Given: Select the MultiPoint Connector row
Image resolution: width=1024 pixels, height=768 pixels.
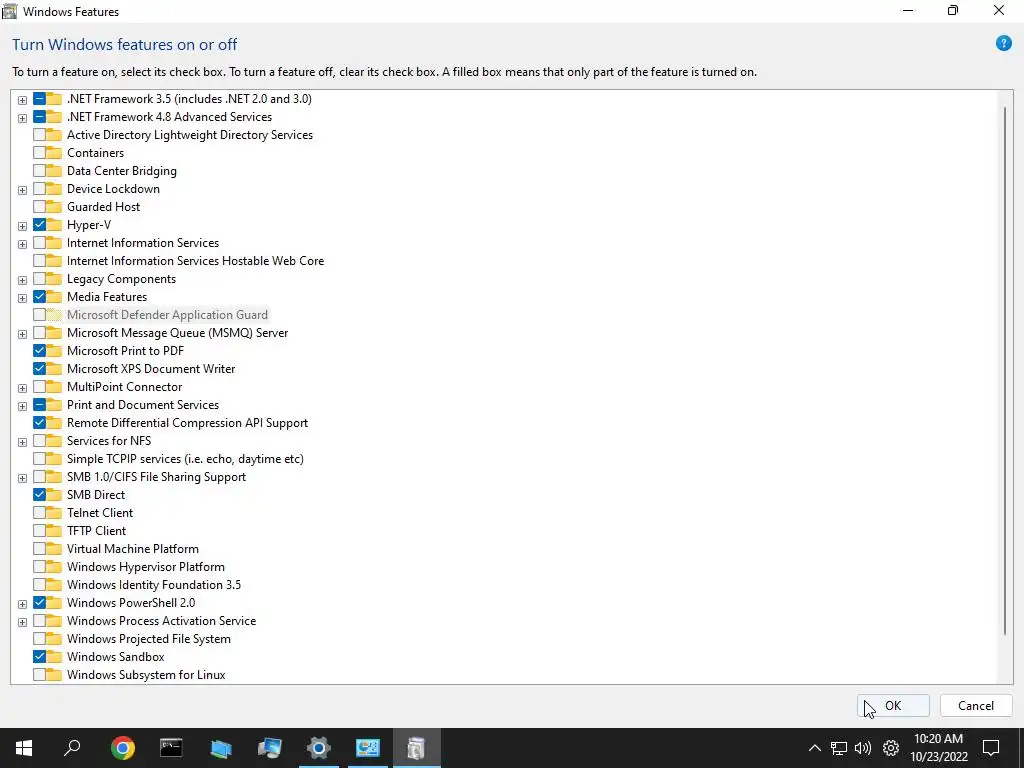Looking at the screenshot, I should 124,387.
